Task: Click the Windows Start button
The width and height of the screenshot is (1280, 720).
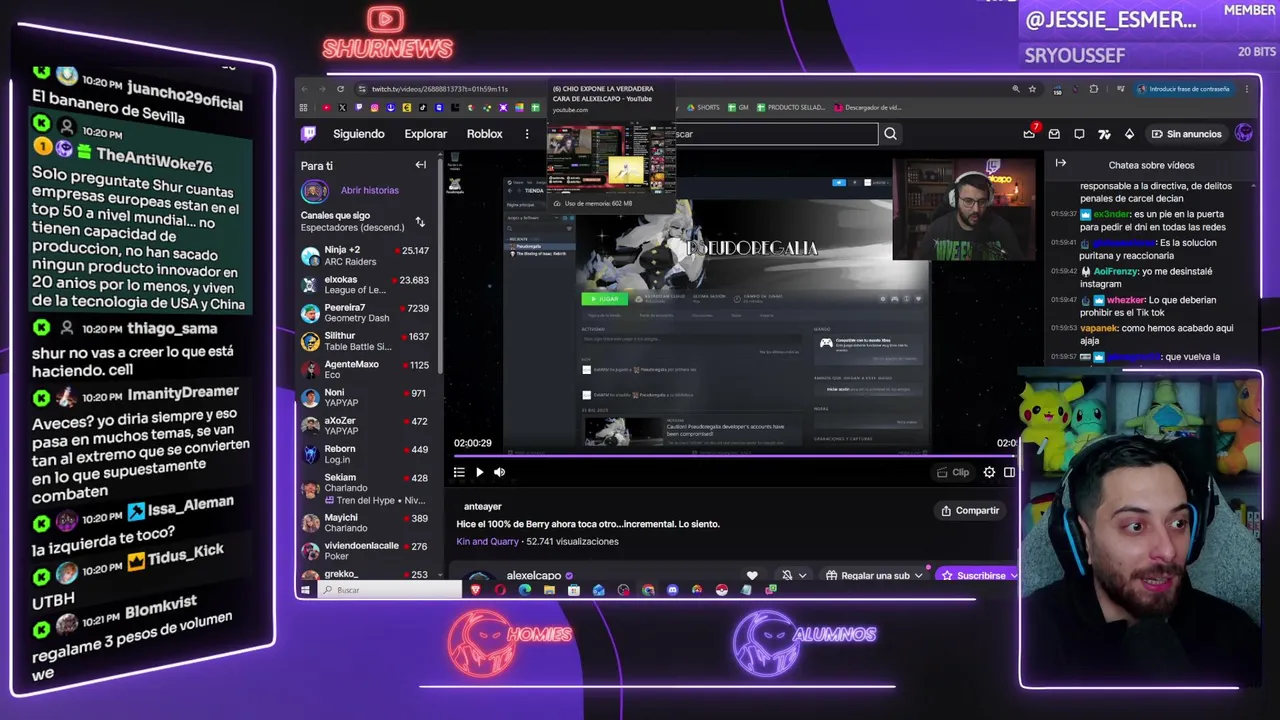Action: [306, 590]
